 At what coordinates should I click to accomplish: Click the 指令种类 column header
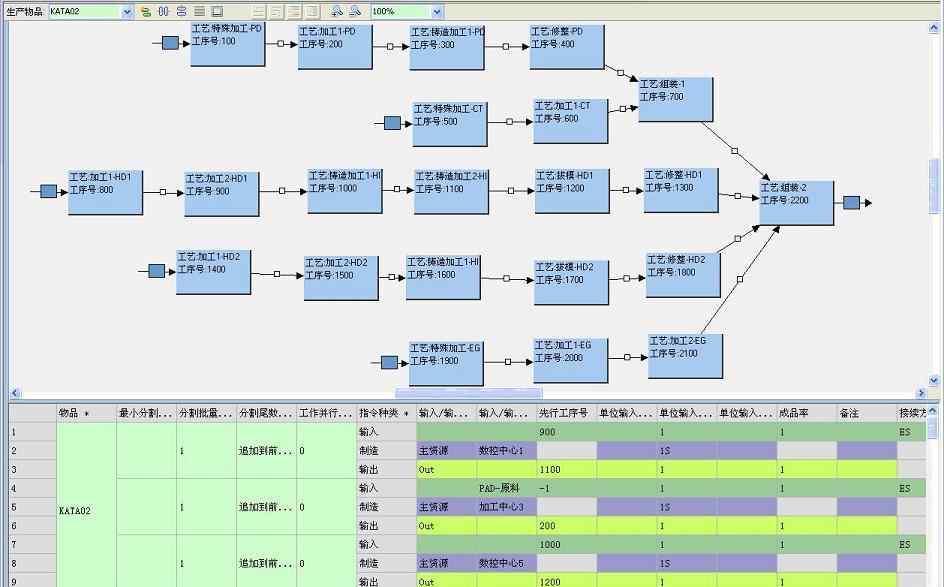click(x=387, y=413)
